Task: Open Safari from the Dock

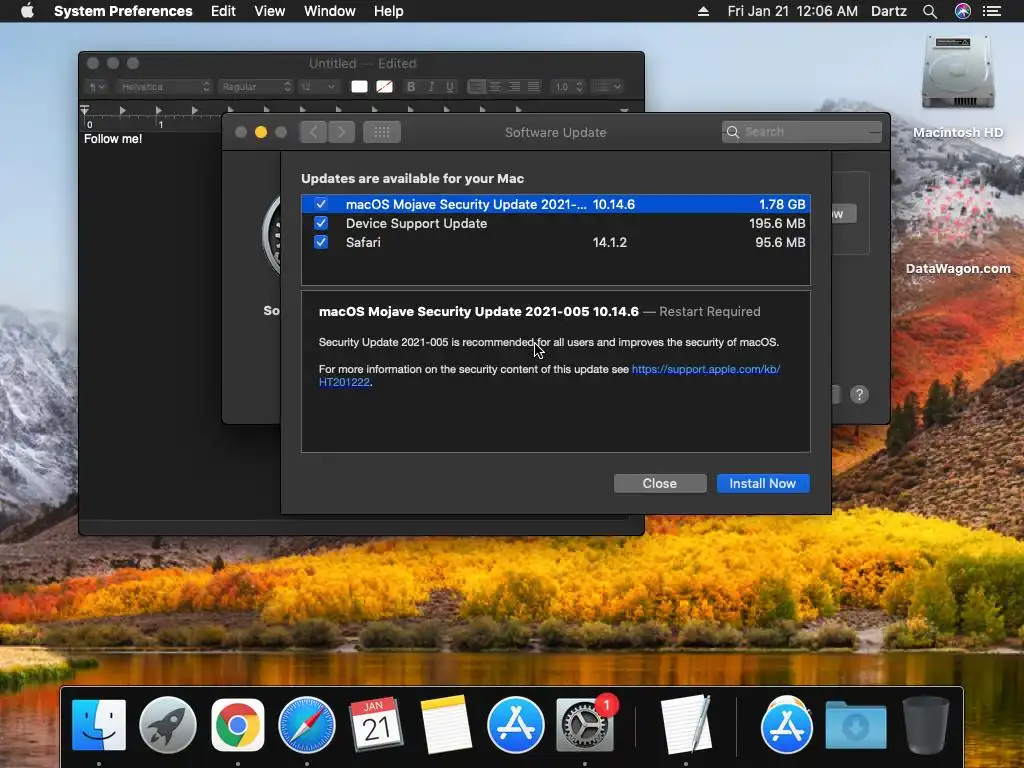Action: [x=306, y=725]
